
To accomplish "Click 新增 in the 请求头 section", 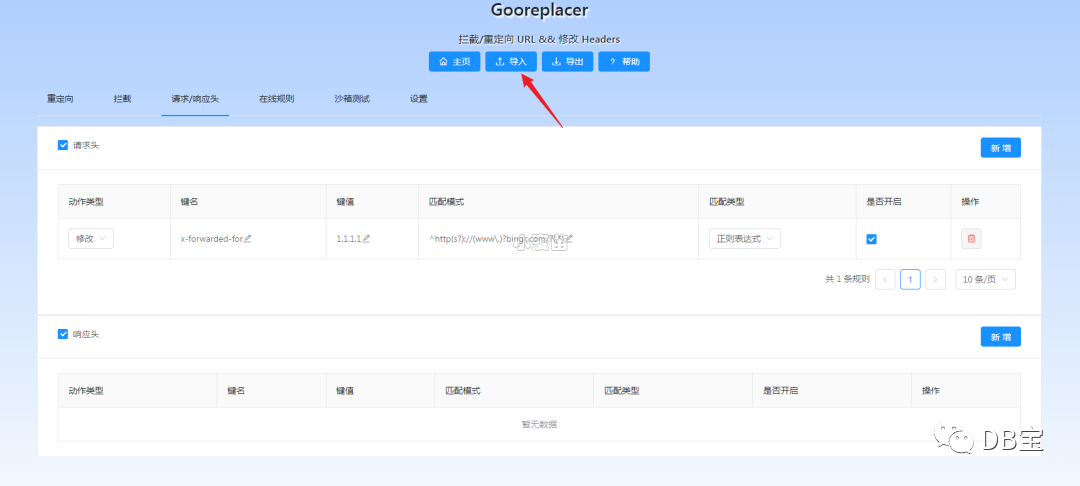I will (x=1001, y=148).
